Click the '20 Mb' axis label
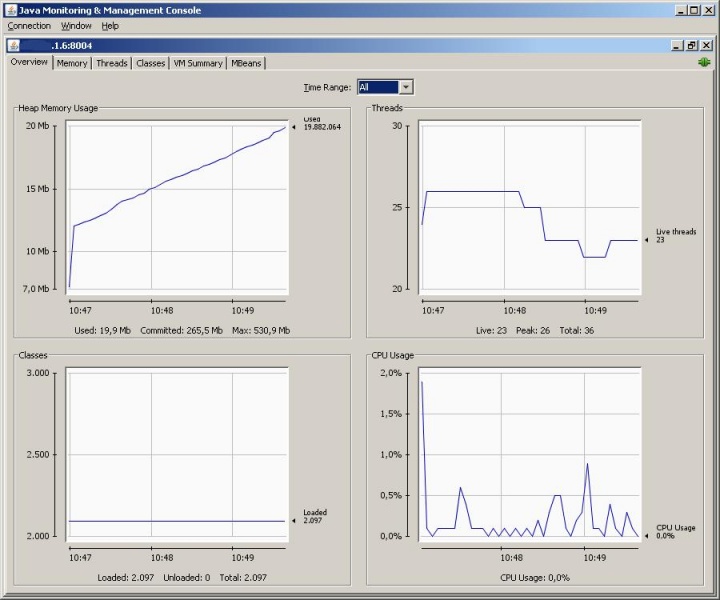The image size is (720, 600). click(x=37, y=125)
